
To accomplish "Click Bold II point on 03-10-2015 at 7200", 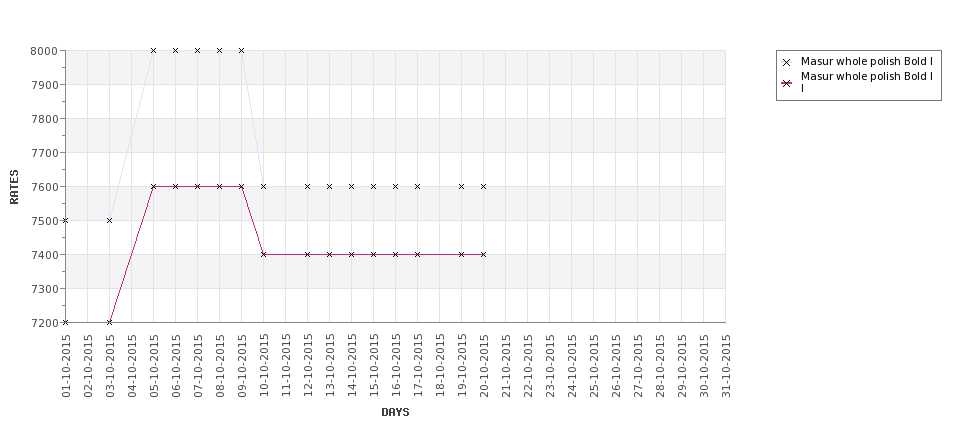I will pyautogui.click(x=109, y=322).
